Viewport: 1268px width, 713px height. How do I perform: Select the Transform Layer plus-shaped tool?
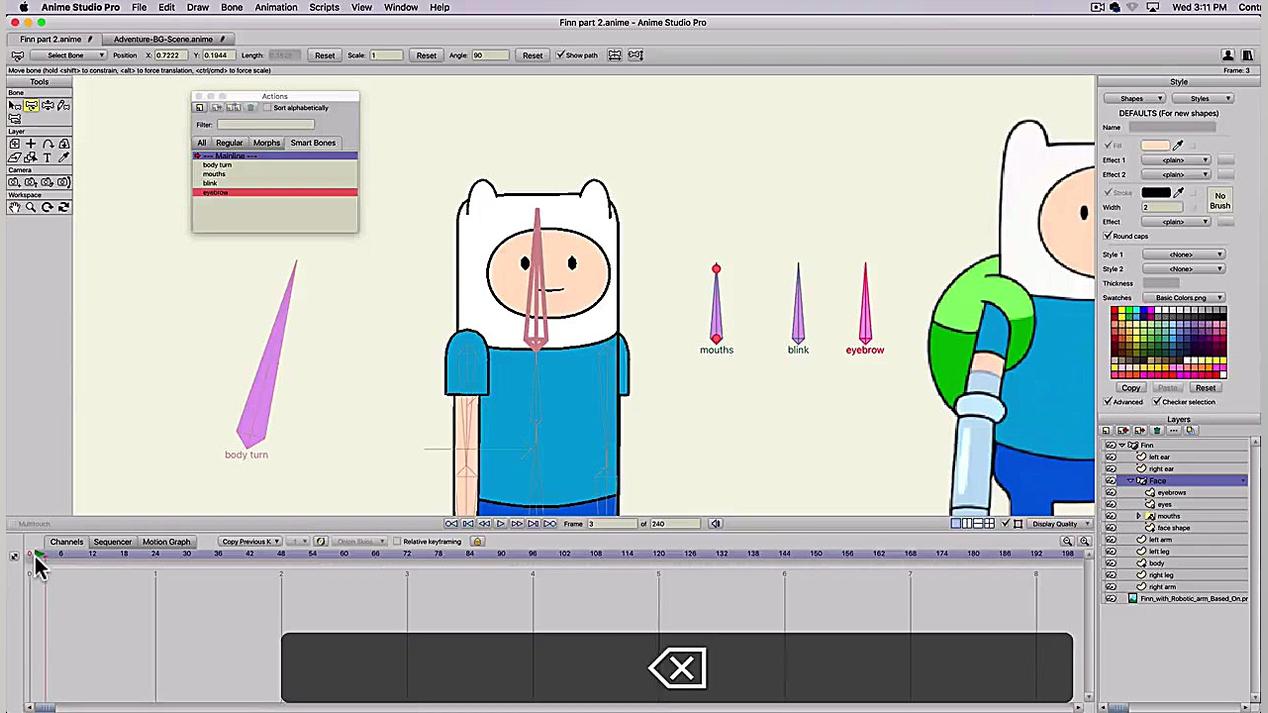point(31,144)
